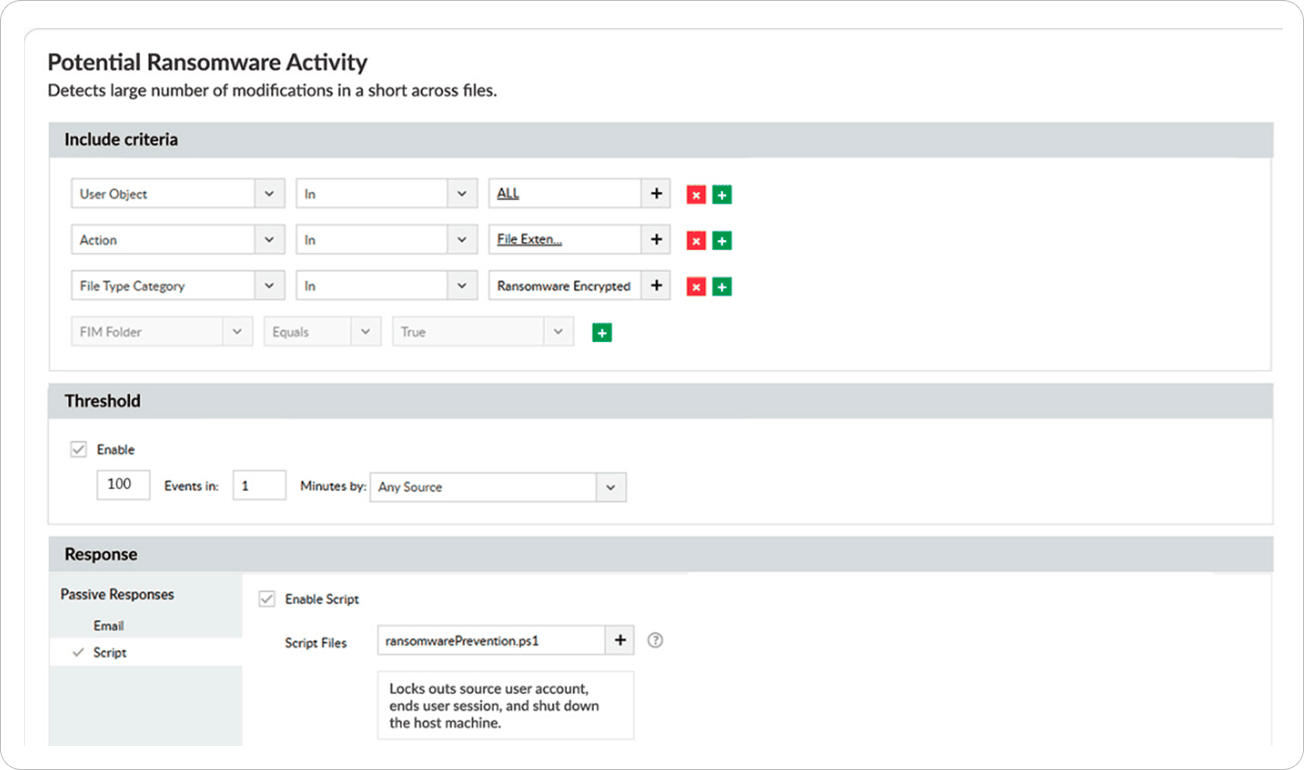Image resolution: width=1304 pixels, height=770 pixels.
Task: Click the File Exten link in Action row
Action: coord(521,239)
